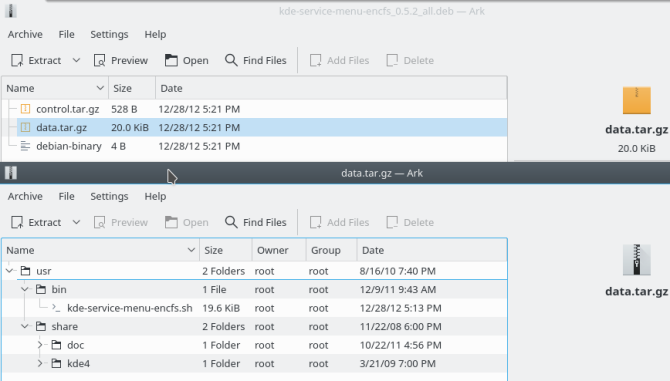
Task: Open File menu in data.tar.gz window
Action: point(67,196)
